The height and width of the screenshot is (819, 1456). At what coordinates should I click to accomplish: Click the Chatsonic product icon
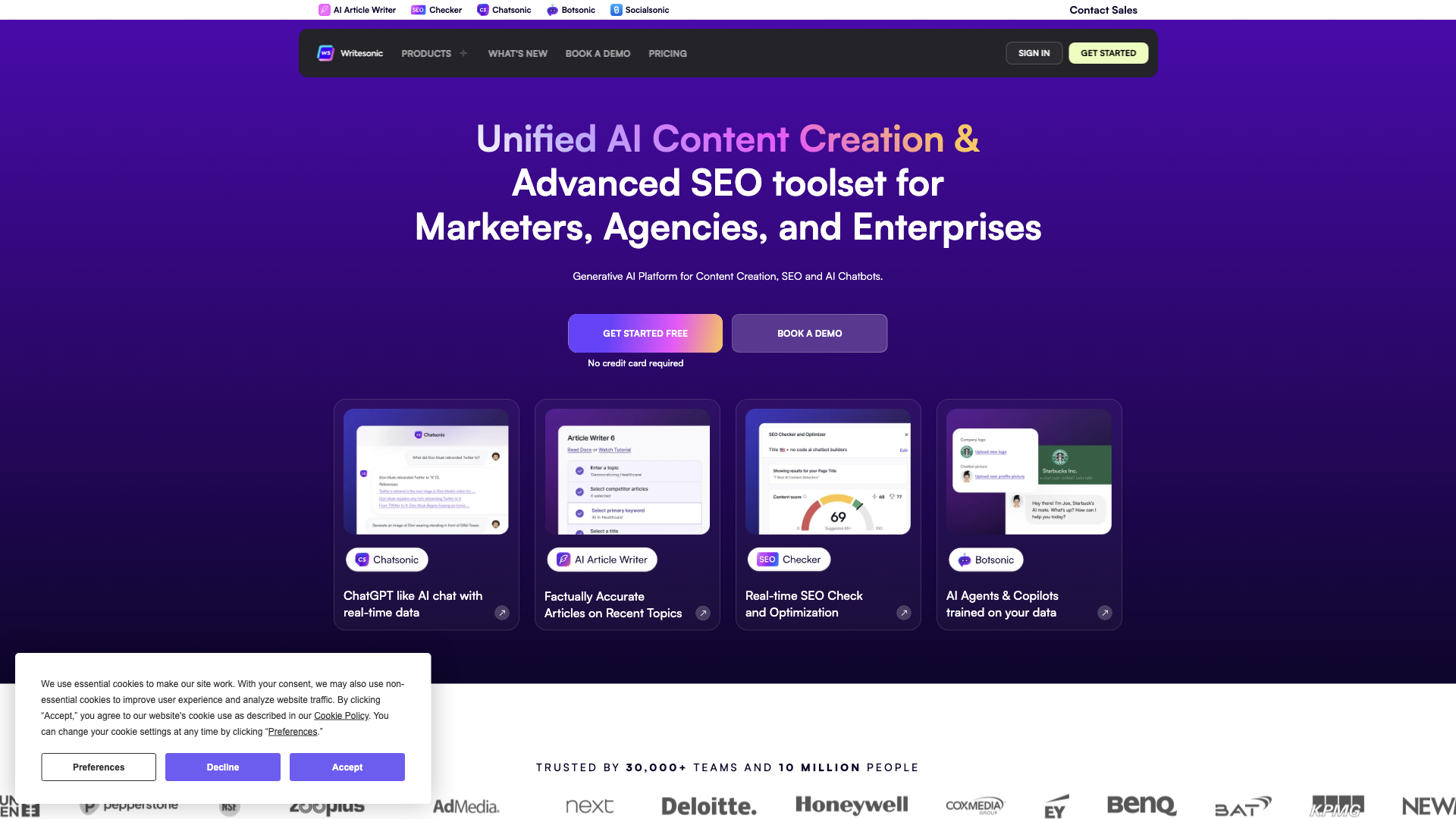pos(481,10)
